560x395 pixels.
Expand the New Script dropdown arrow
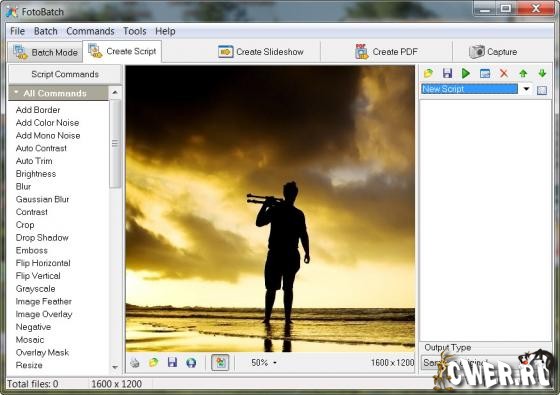[x=526, y=89]
